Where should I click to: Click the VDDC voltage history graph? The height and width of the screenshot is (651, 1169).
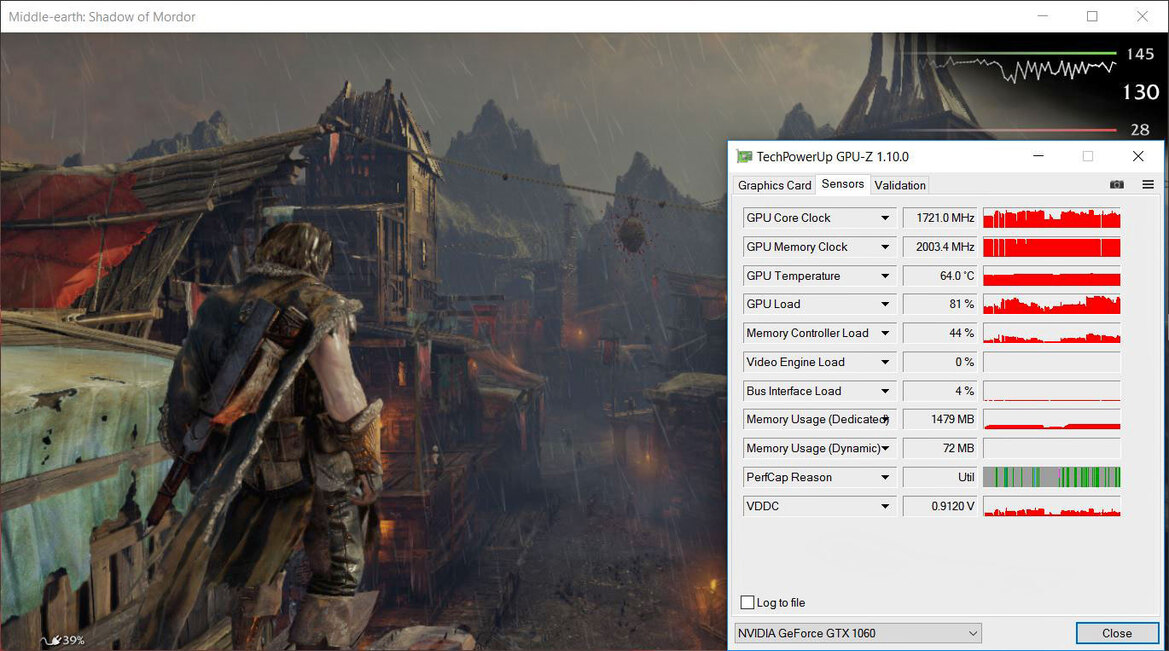tap(1052, 506)
